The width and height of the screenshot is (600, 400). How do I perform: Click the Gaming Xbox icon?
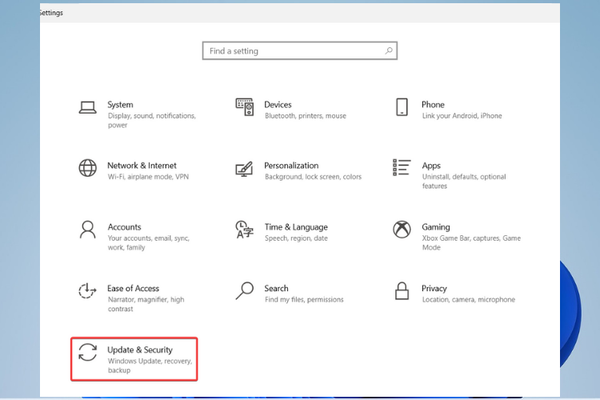tap(402, 229)
